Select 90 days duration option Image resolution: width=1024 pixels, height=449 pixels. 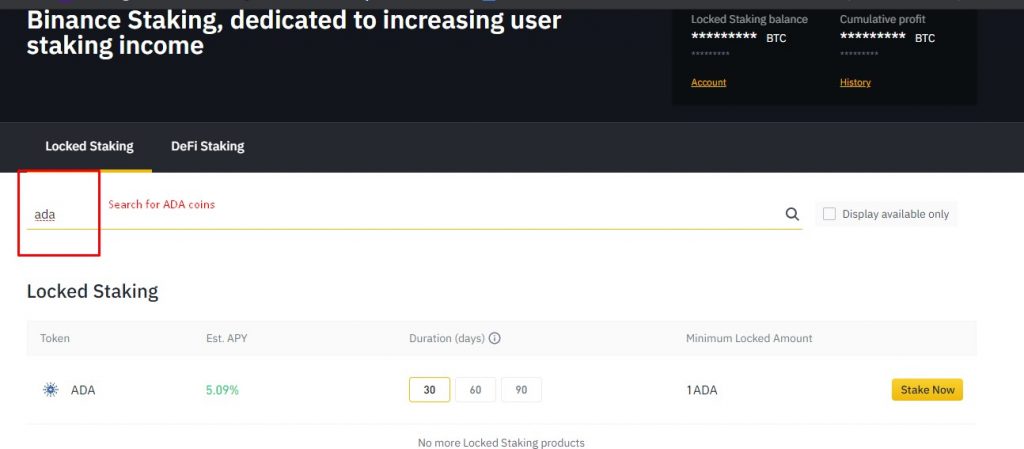[x=521, y=390]
